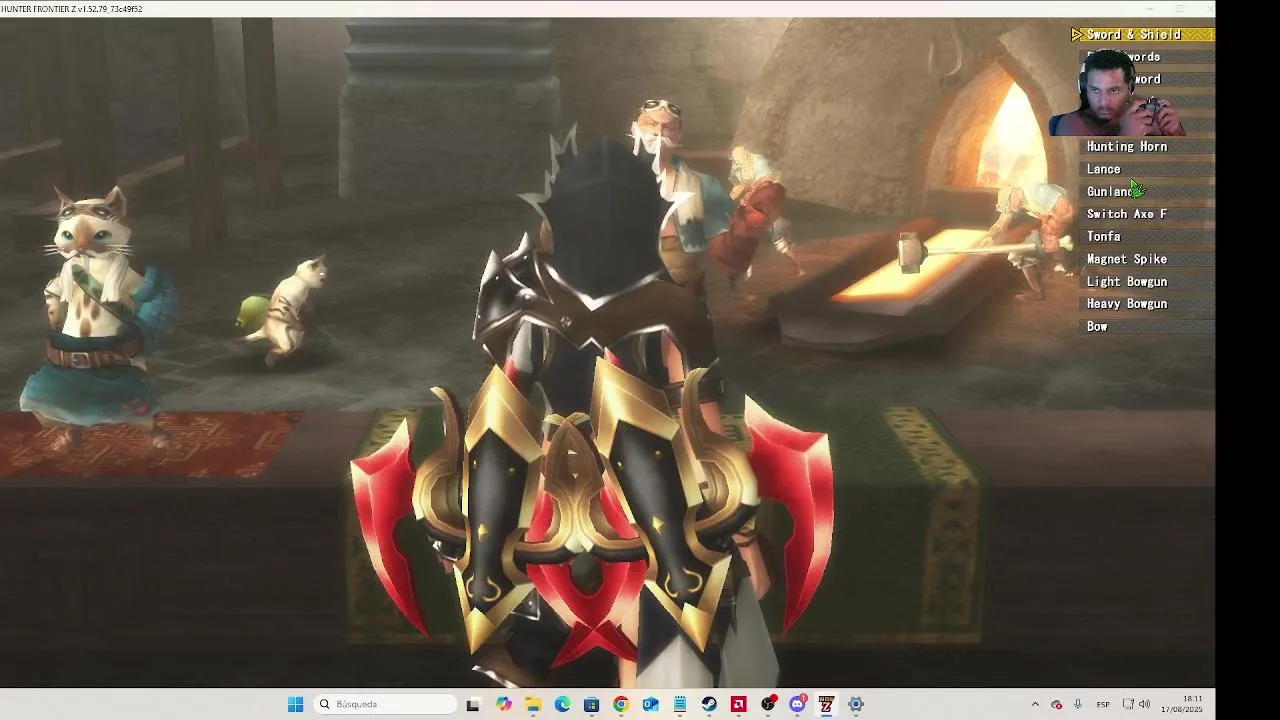This screenshot has height=720, width=1280.
Task: Choose Switch Axe F weapon
Action: 1148,214
